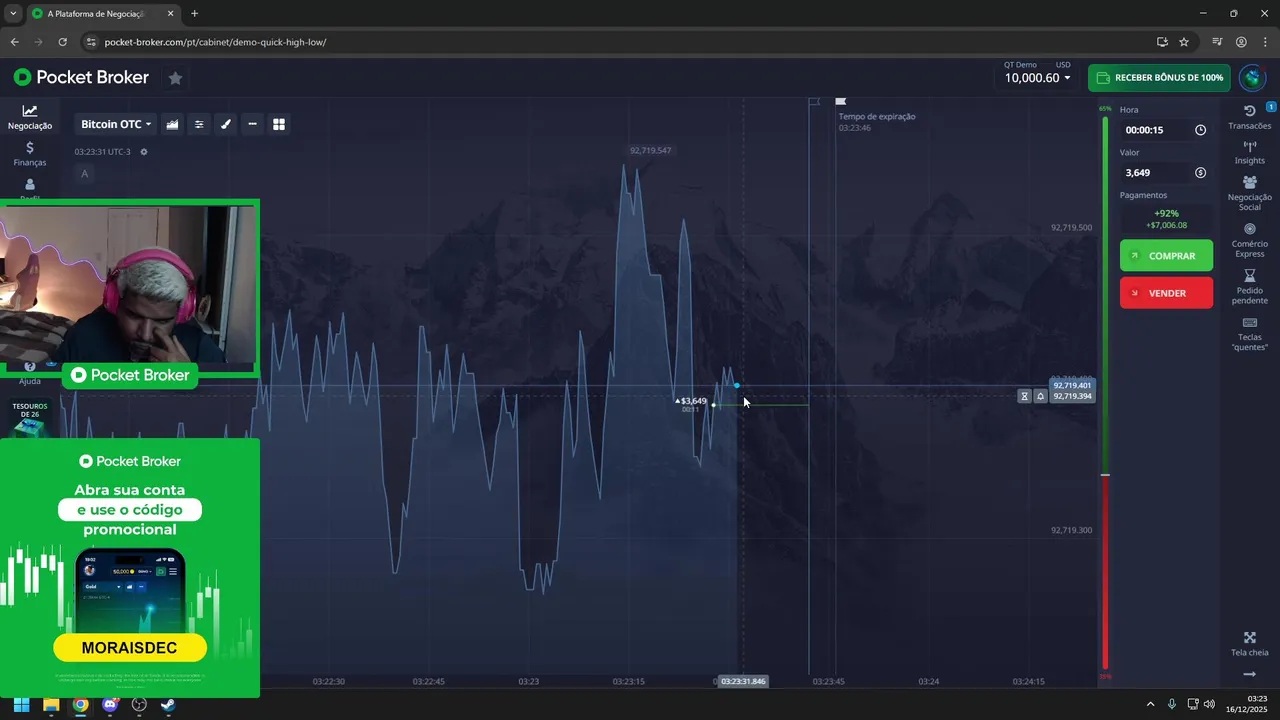The image size is (1280, 720).
Task: Click RECEBER BÔNUS DE 100% button
Action: pos(1159,78)
